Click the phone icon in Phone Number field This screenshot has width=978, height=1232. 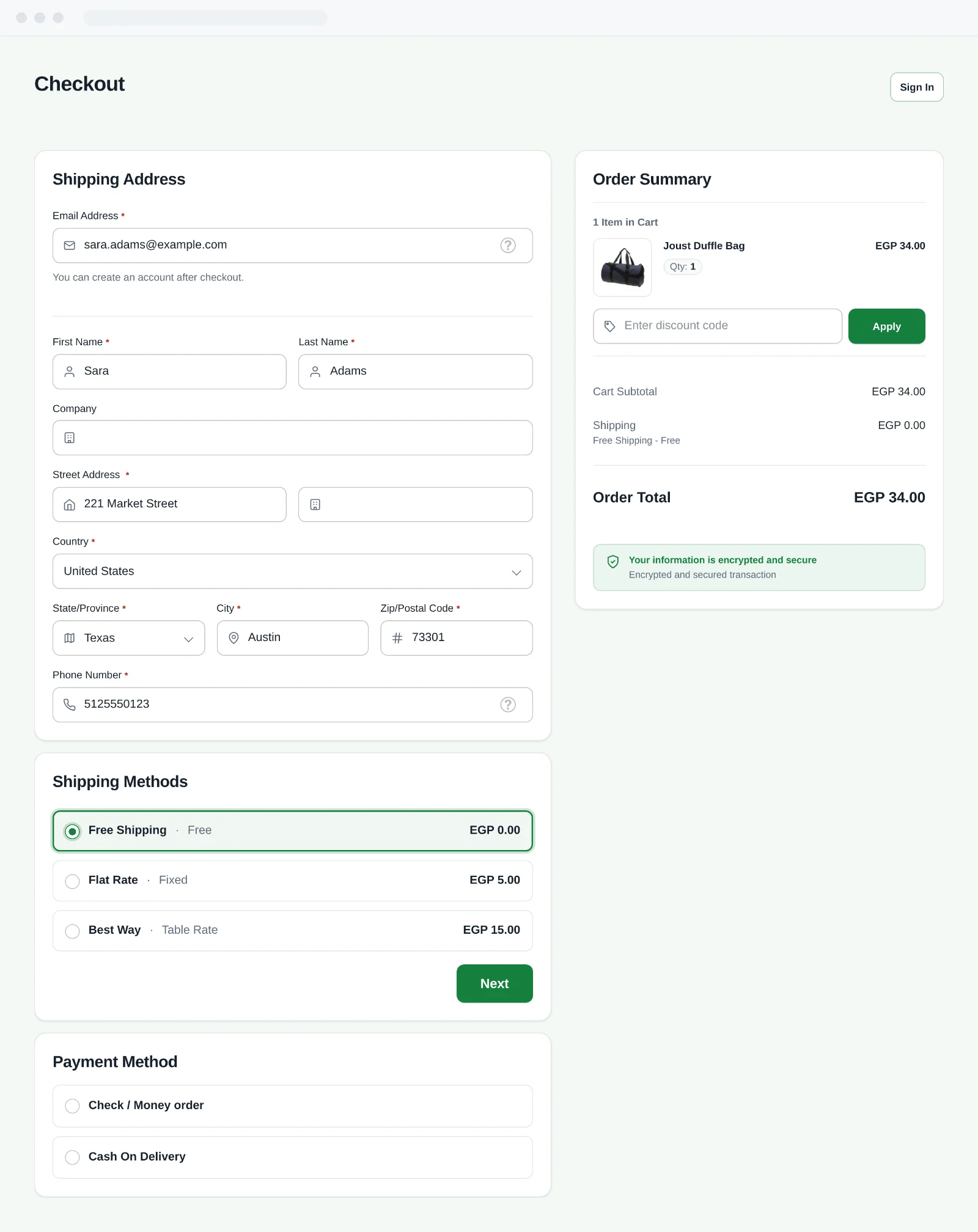(x=70, y=705)
